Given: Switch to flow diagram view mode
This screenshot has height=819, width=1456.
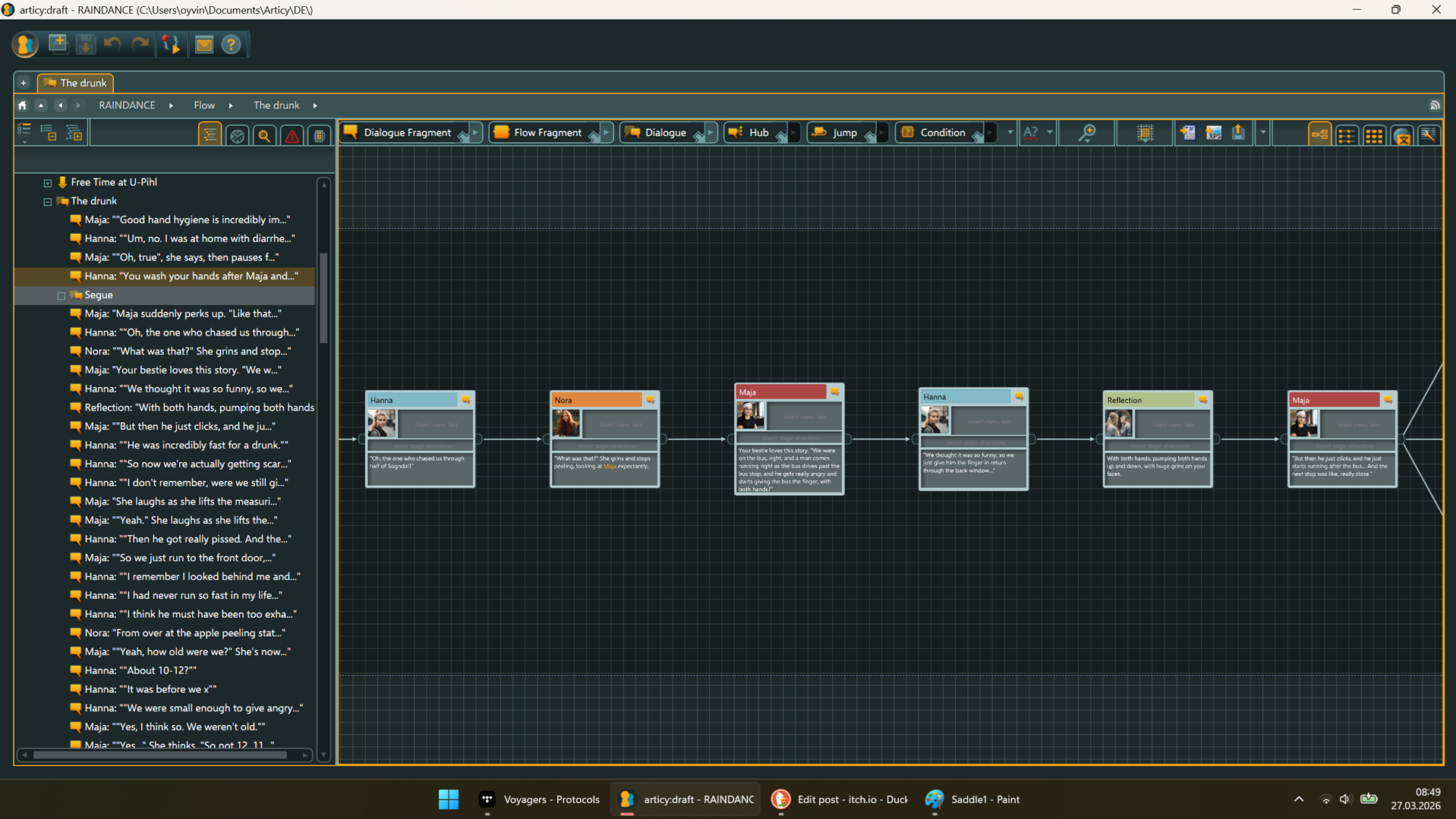Looking at the screenshot, I should pos(1319,135).
